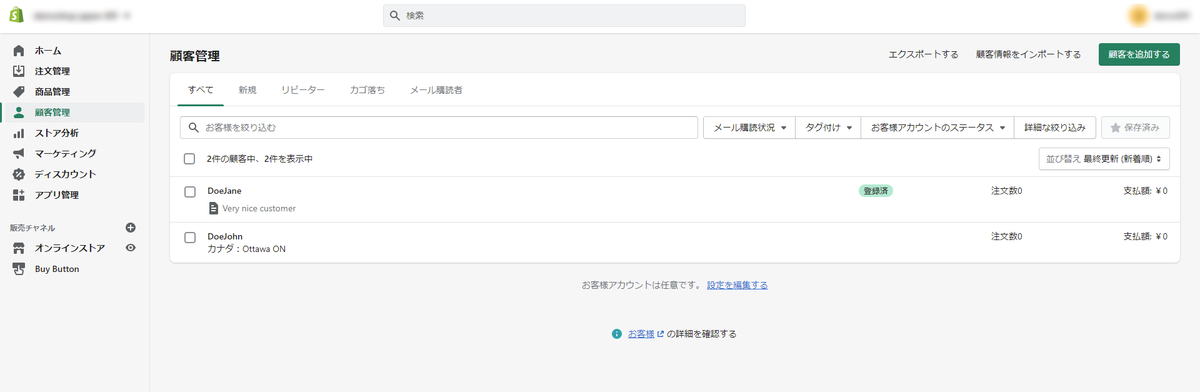Click the マーケティング megaphone icon

pos(18,154)
